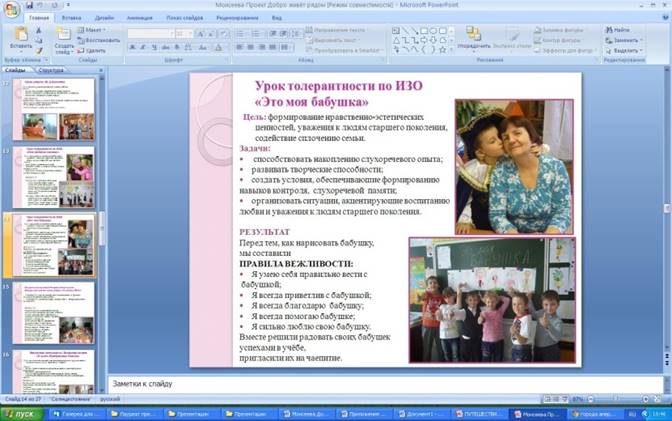Paste with the Вставить clipboard button
This screenshot has width=672, height=421.
(21, 39)
